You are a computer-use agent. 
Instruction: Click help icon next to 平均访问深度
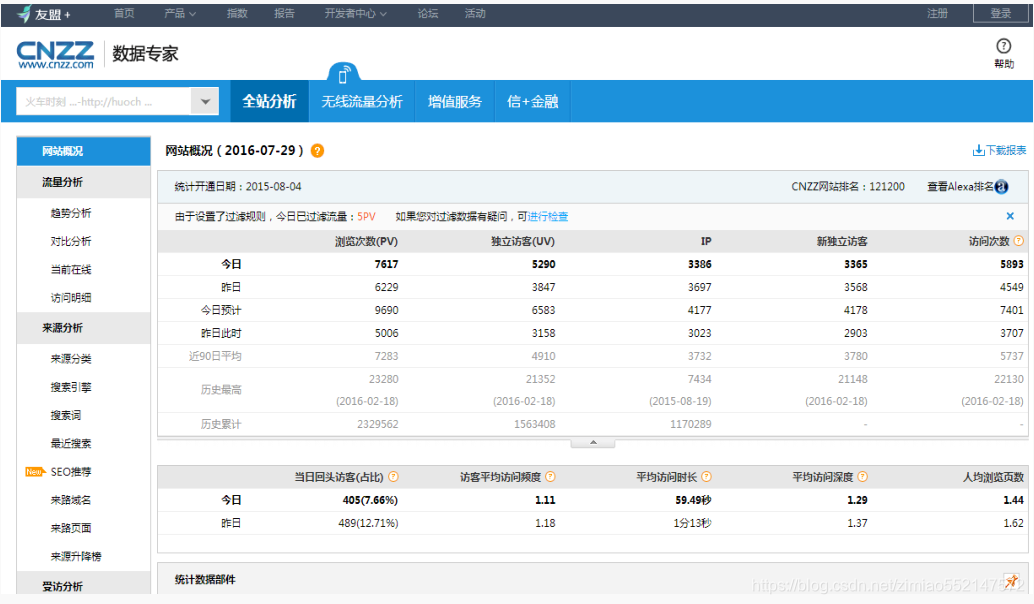click(x=863, y=477)
